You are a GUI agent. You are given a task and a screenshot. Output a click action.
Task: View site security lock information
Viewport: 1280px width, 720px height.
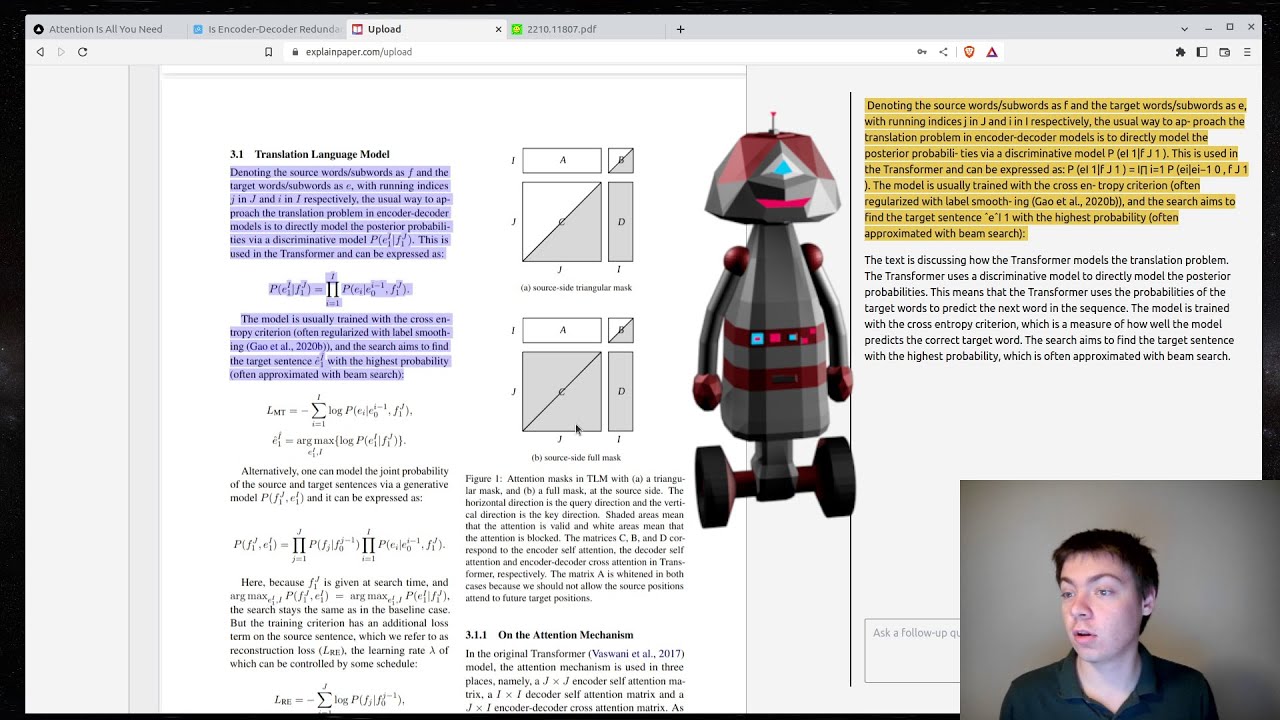tap(295, 52)
